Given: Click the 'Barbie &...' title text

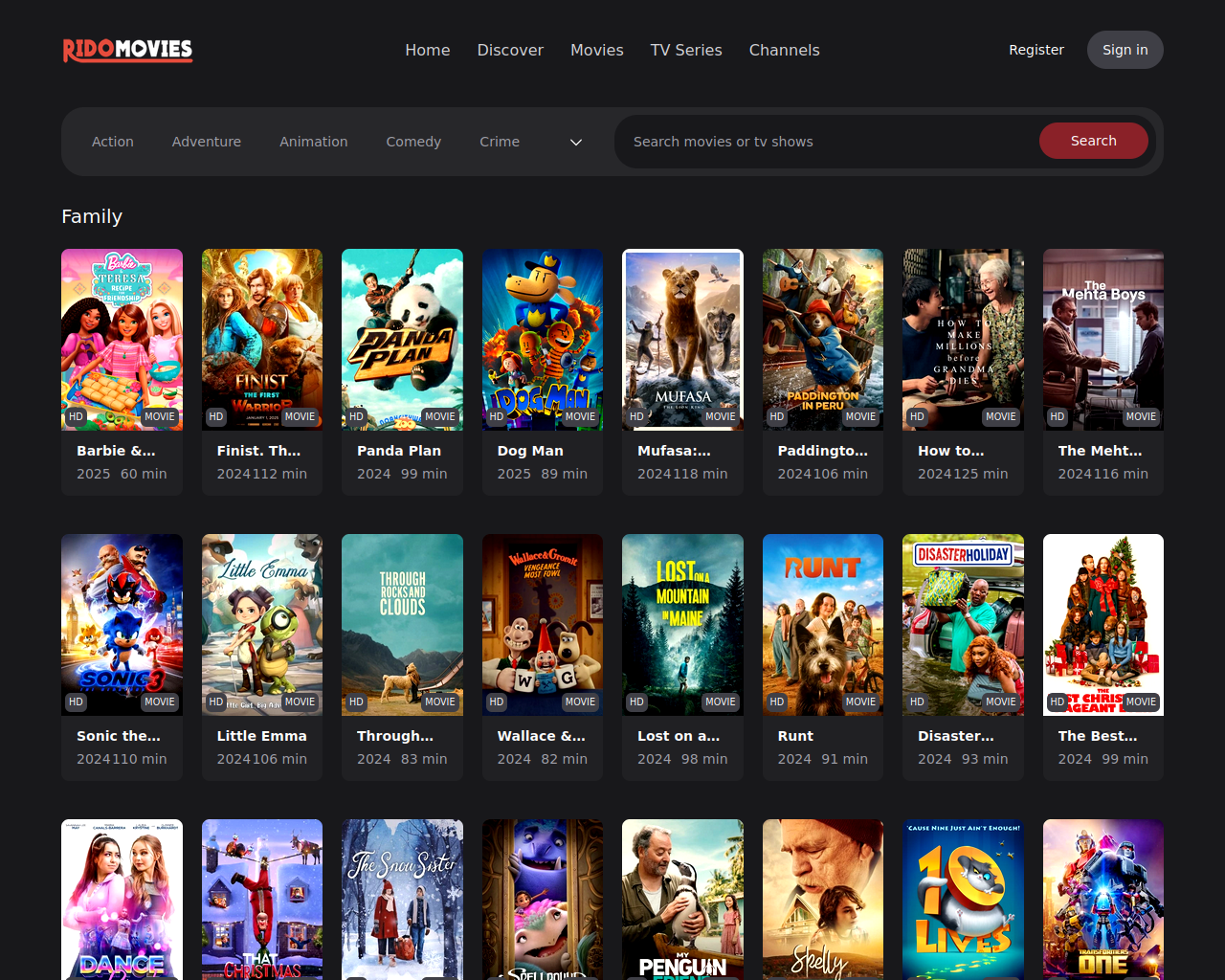Looking at the screenshot, I should tap(116, 451).
